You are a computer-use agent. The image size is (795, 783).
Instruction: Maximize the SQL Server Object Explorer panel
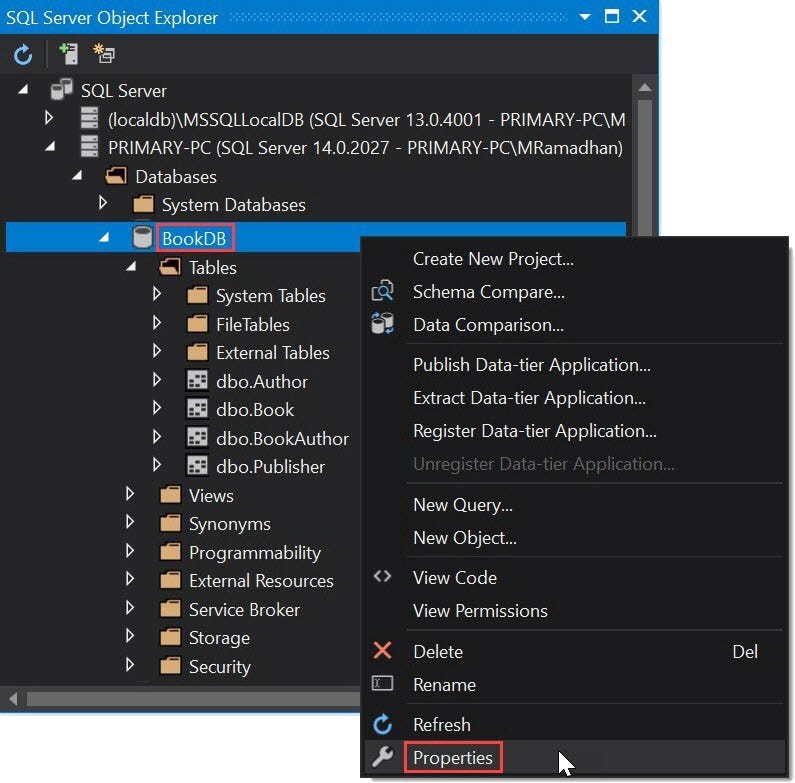point(611,16)
